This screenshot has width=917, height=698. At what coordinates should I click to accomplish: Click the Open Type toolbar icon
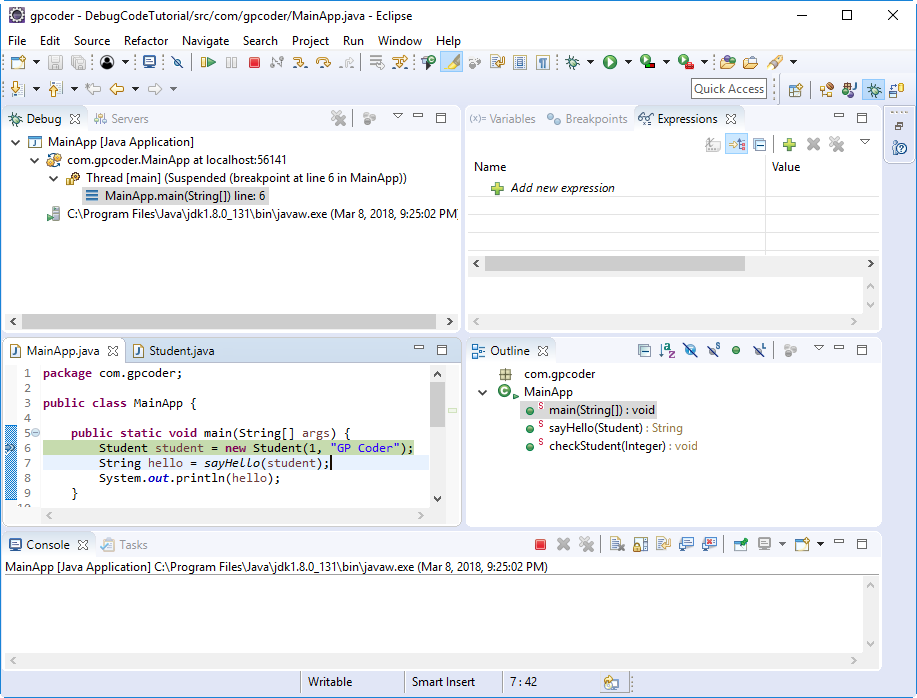click(728, 62)
